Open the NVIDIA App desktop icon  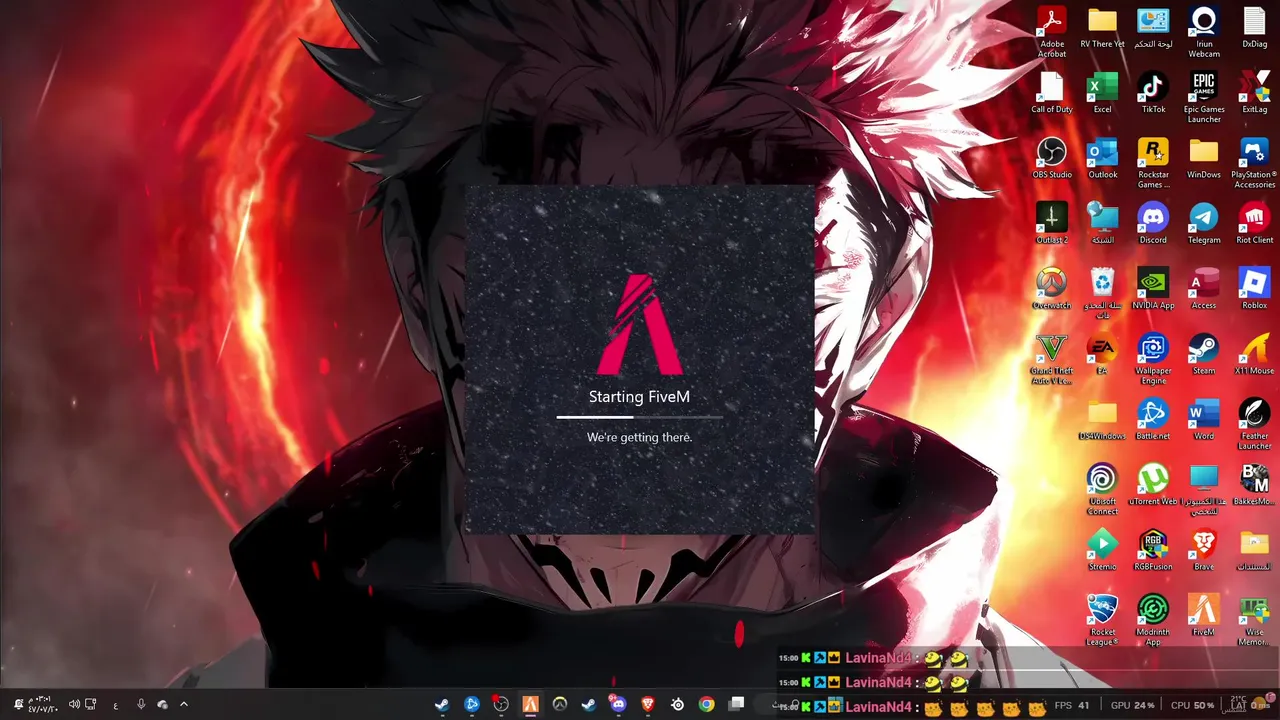(x=1153, y=289)
